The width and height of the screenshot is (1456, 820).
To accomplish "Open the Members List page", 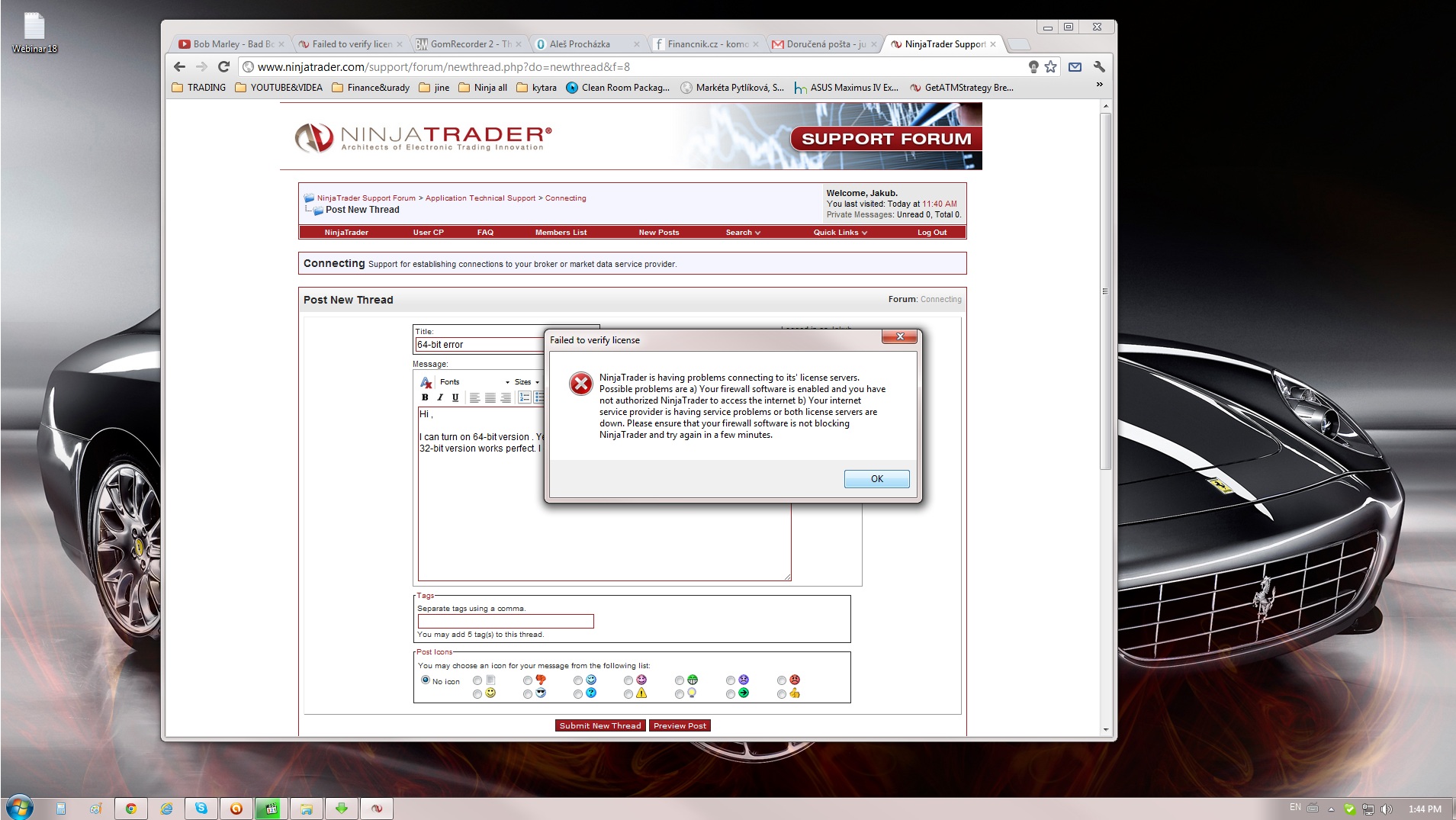I will (x=561, y=233).
